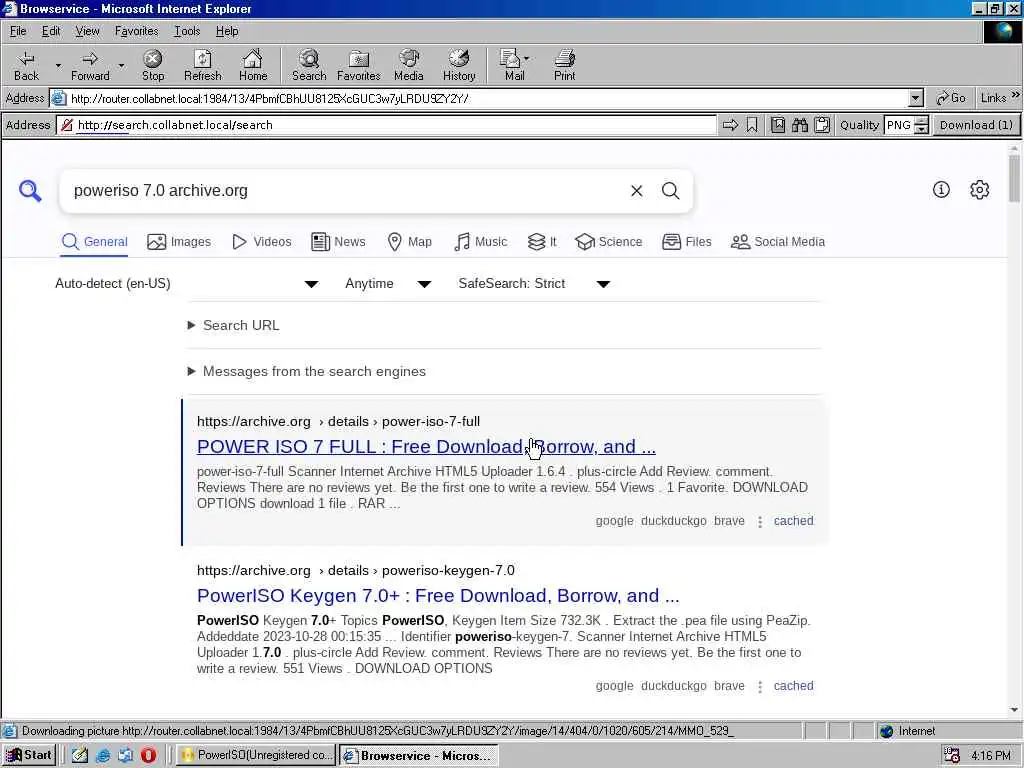Open PowerISO Keygen 7.0+ result link
The height and width of the screenshot is (768, 1024).
click(x=438, y=596)
